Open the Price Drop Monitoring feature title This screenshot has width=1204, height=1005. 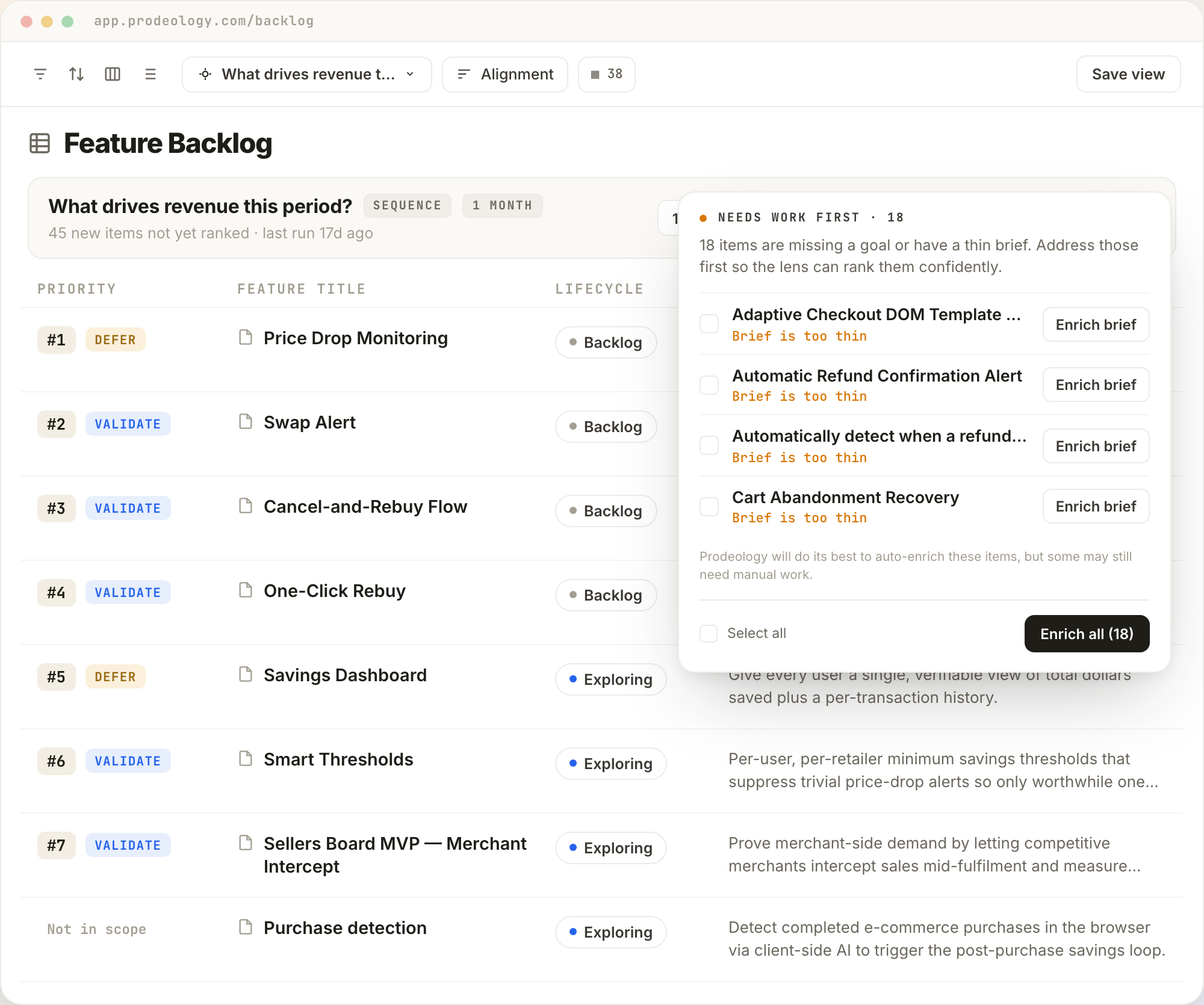coord(355,338)
